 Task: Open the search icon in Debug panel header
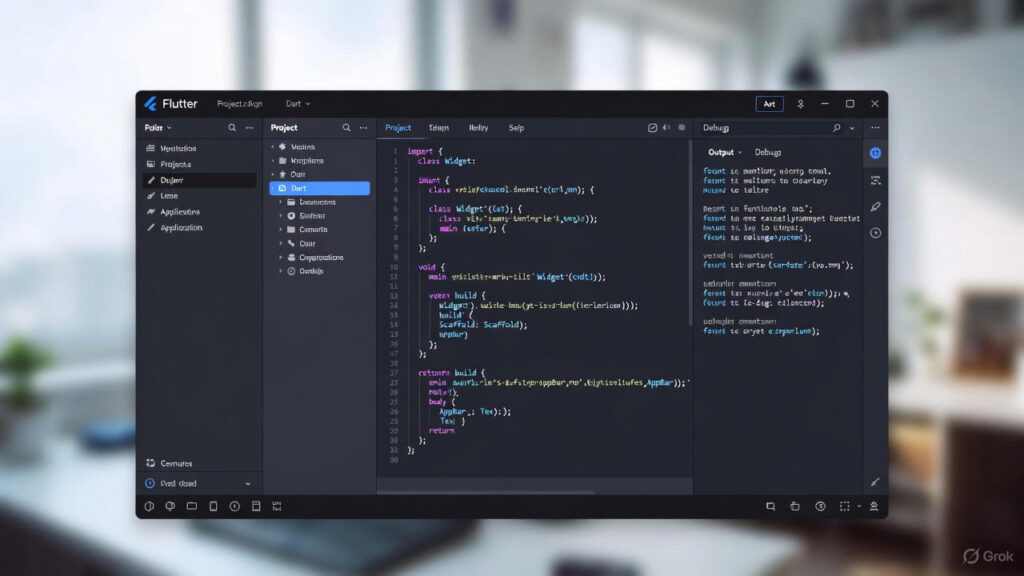point(837,128)
